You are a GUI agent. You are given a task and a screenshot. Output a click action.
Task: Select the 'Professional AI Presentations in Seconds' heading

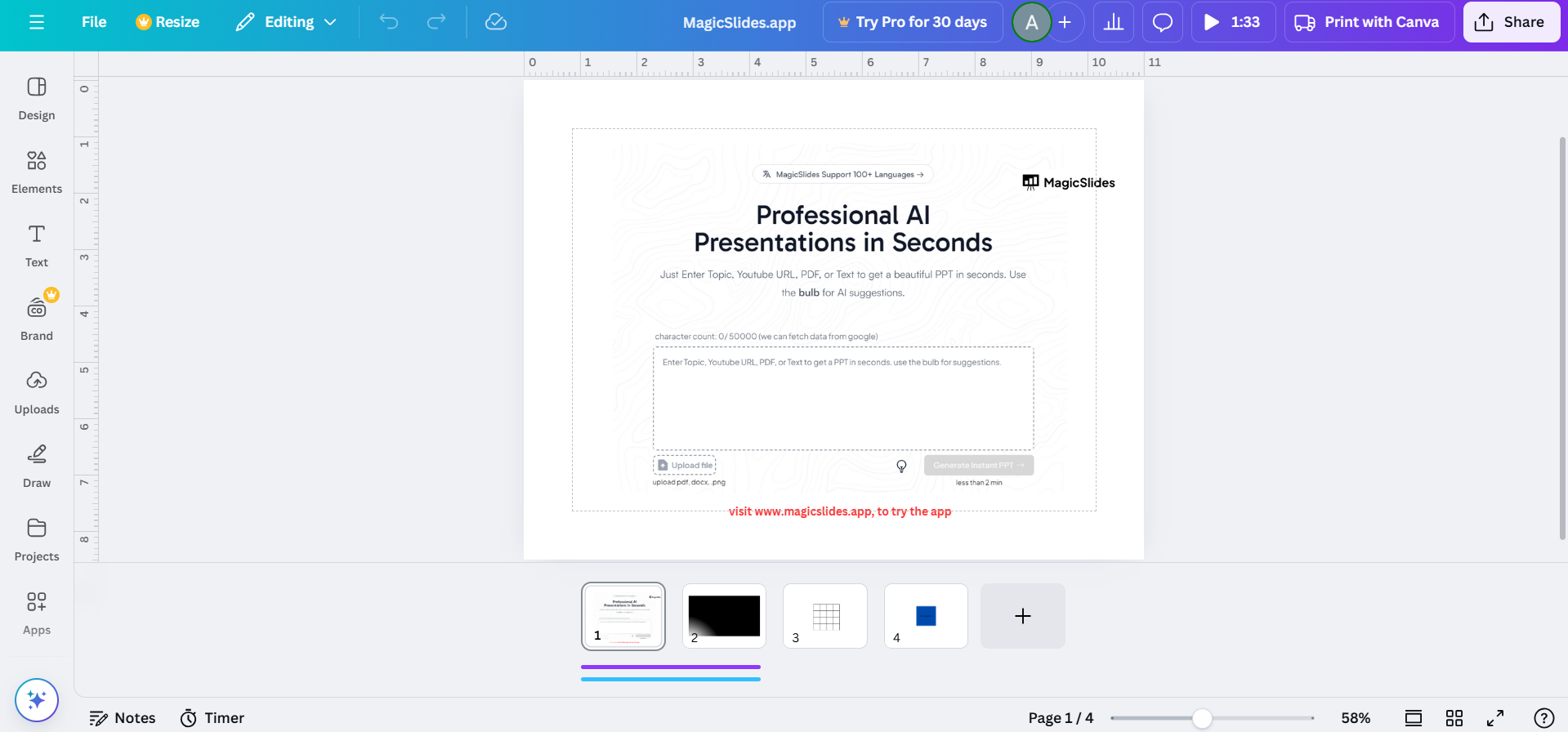coord(843,229)
